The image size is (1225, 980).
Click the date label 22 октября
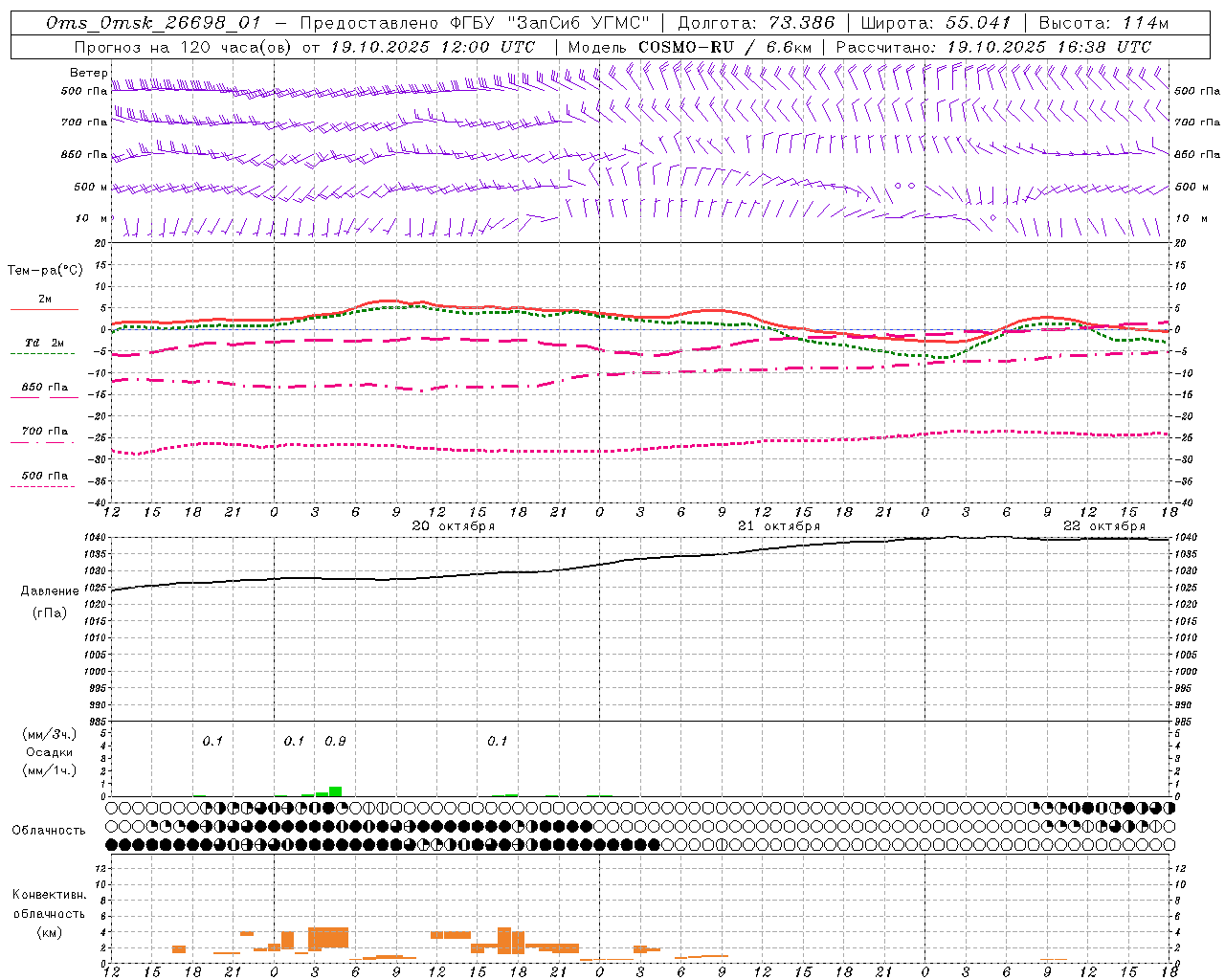click(x=1104, y=526)
